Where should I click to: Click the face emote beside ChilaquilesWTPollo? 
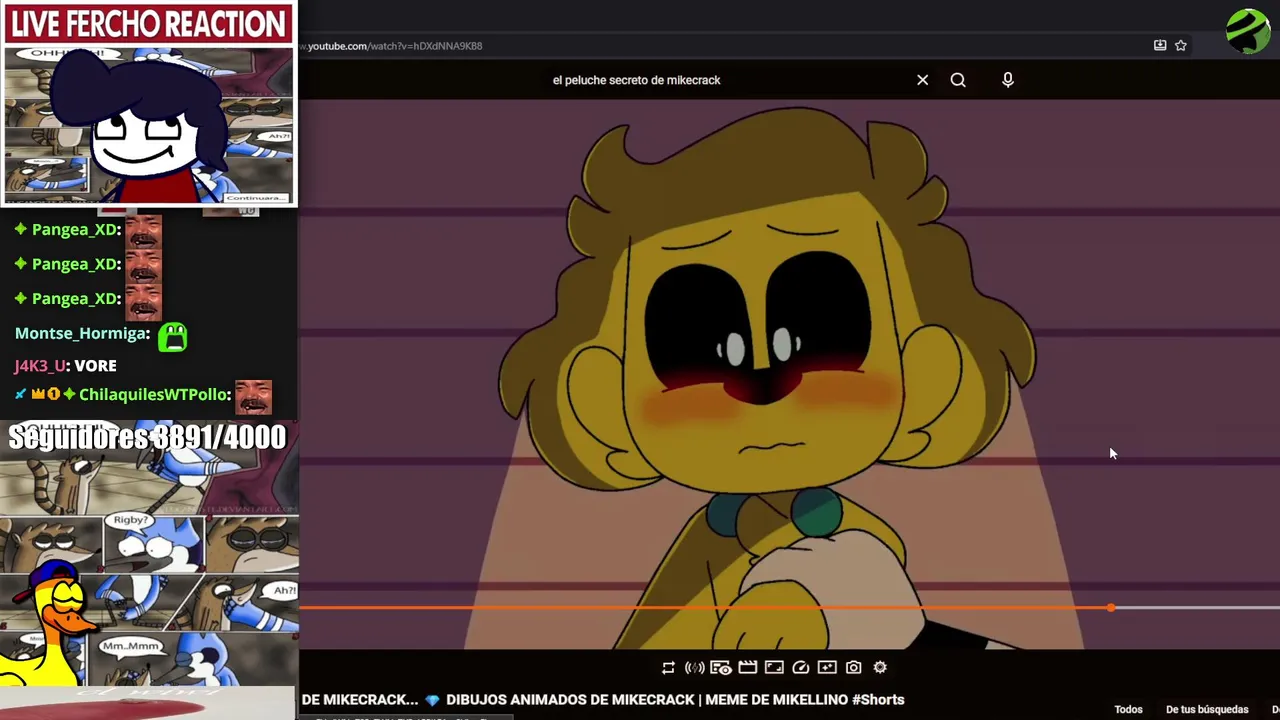pyautogui.click(x=253, y=397)
